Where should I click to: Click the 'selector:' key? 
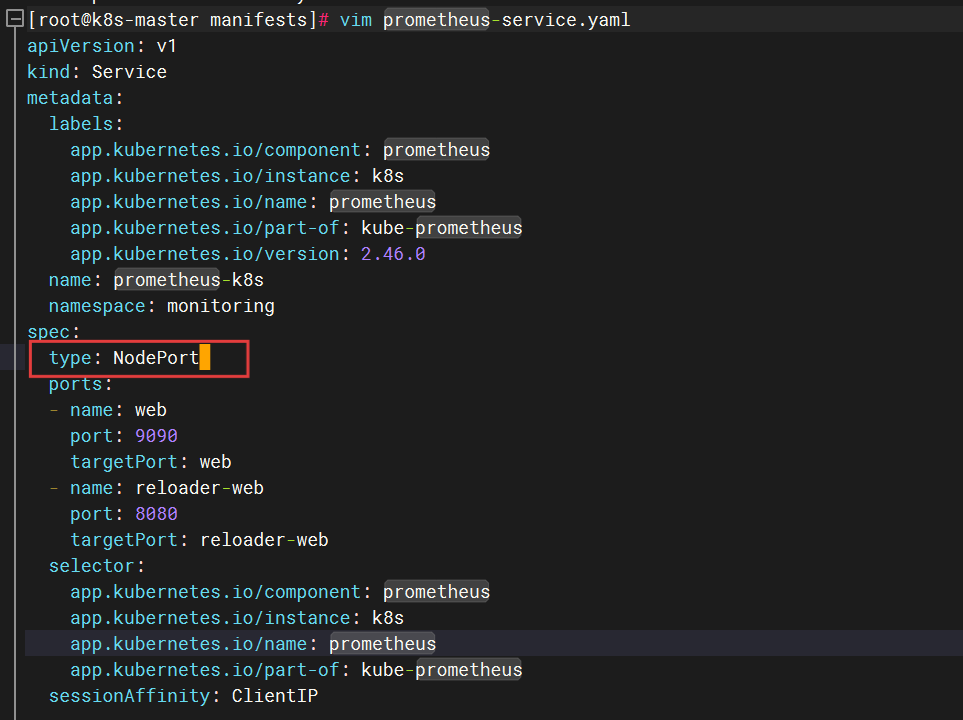point(96,565)
